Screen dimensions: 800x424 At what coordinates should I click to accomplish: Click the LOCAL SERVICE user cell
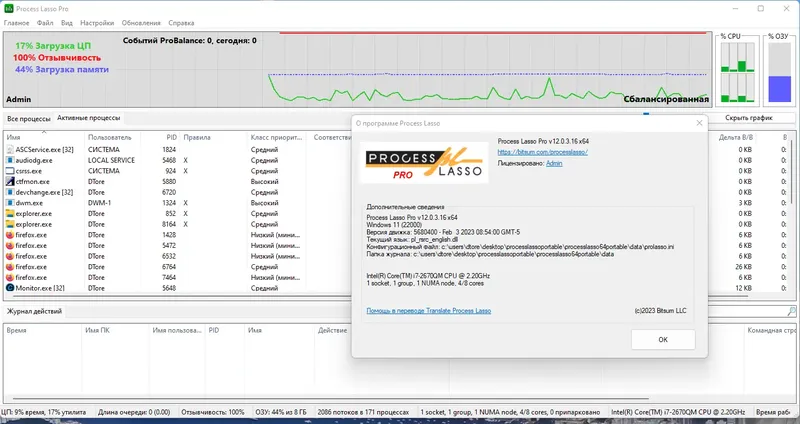[111, 160]
